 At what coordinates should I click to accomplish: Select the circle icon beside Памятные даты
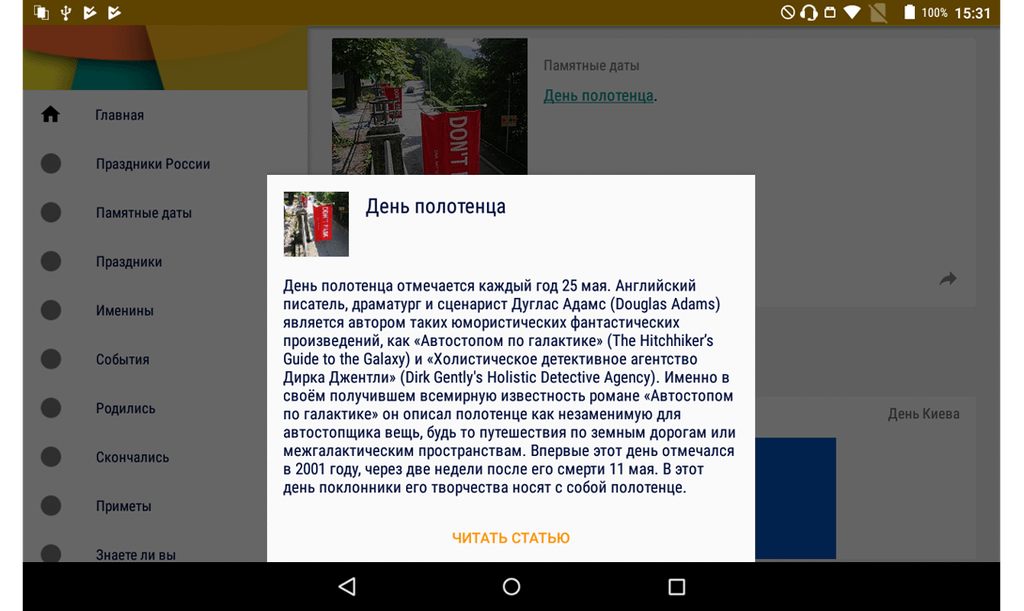[x=51, y=212]
